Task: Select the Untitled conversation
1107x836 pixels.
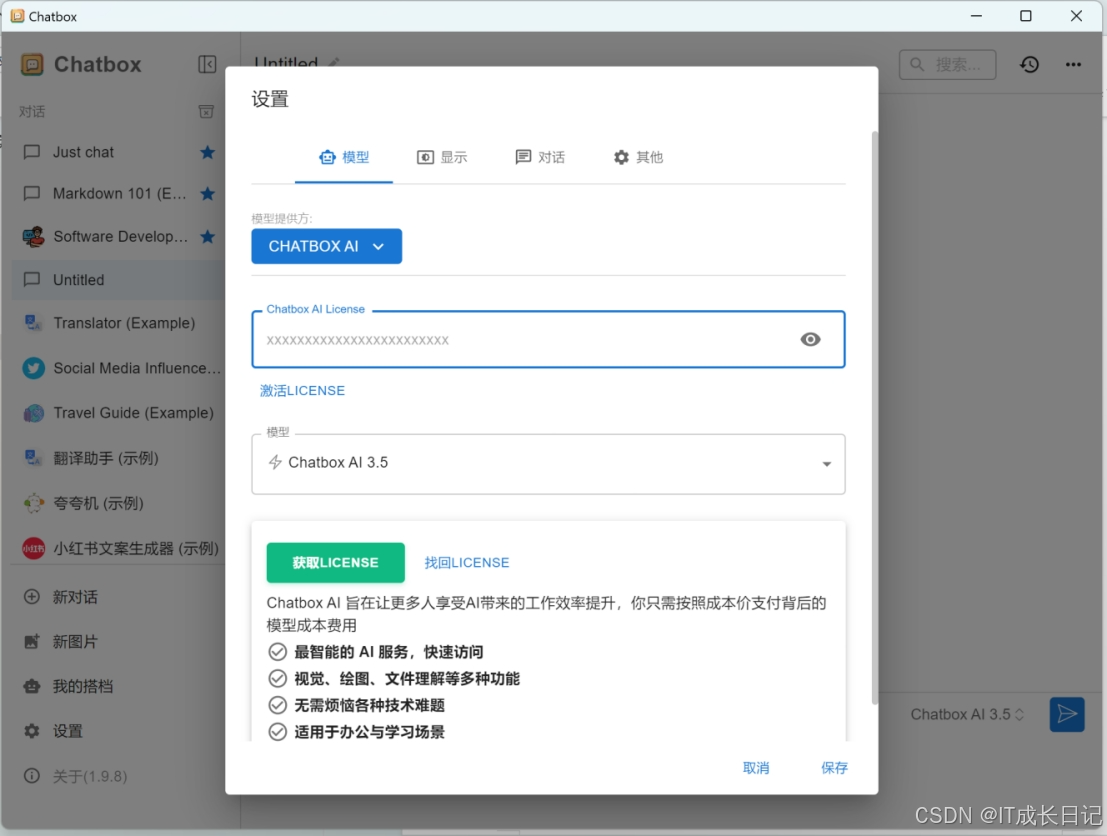Action: [x=119, y=280]
